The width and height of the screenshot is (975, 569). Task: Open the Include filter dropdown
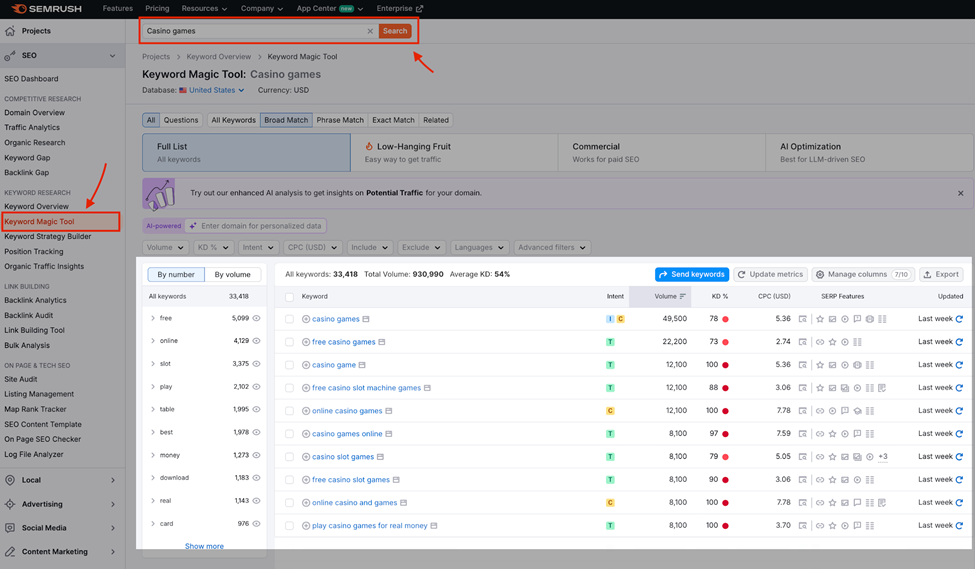[370, 247]
